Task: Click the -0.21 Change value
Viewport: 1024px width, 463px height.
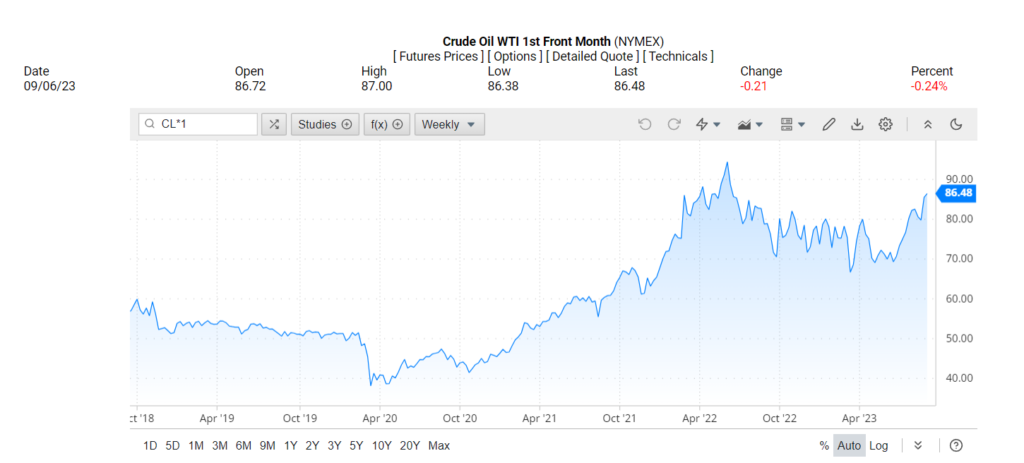Action: (754, 86)
